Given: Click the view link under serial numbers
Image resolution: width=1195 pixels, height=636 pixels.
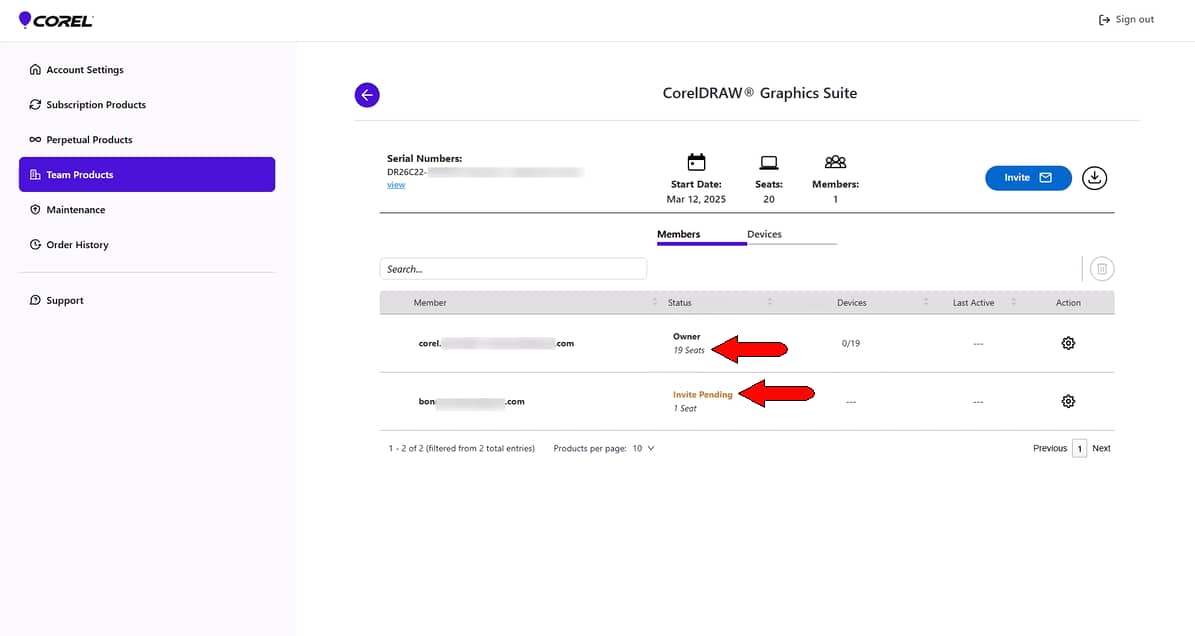Looking at the screenshot, I should click(396, 185).
